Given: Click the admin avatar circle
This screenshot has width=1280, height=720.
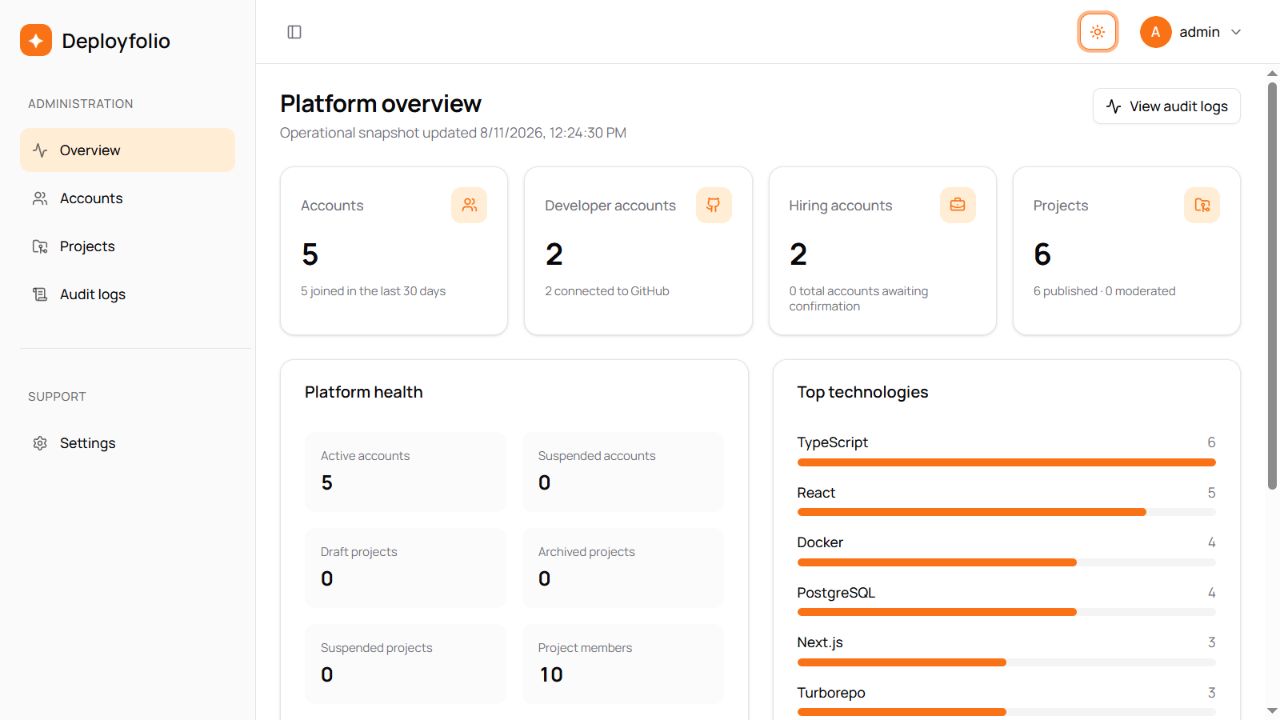Looking at the screenshot, I should pyautogui.click(x=1155, y=32).
